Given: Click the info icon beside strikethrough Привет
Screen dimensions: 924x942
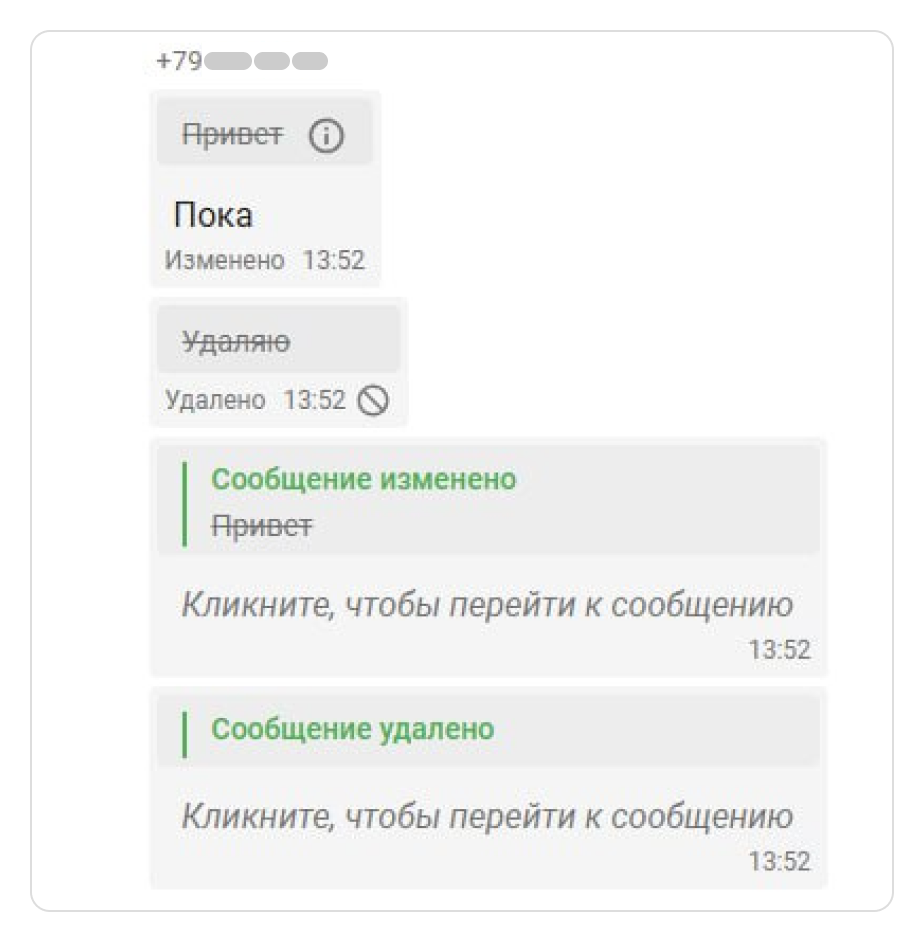Looking at the screenshot, I should pos(328,132).
